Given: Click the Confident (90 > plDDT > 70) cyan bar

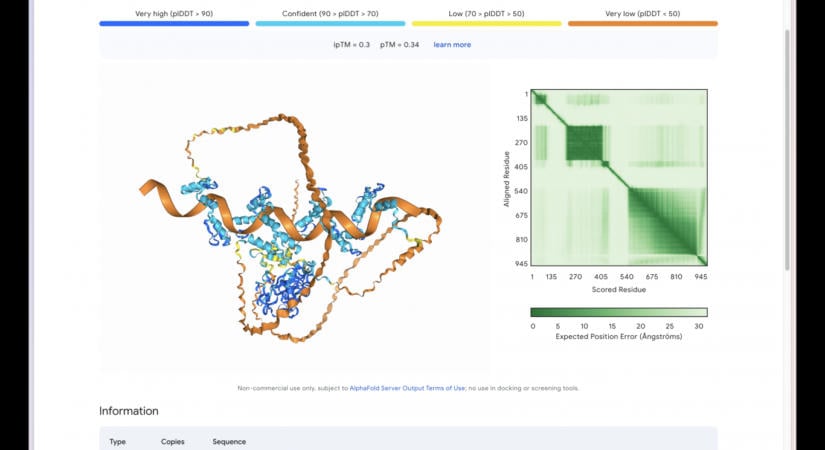Looking at the screenshot, I should point(330,24).
